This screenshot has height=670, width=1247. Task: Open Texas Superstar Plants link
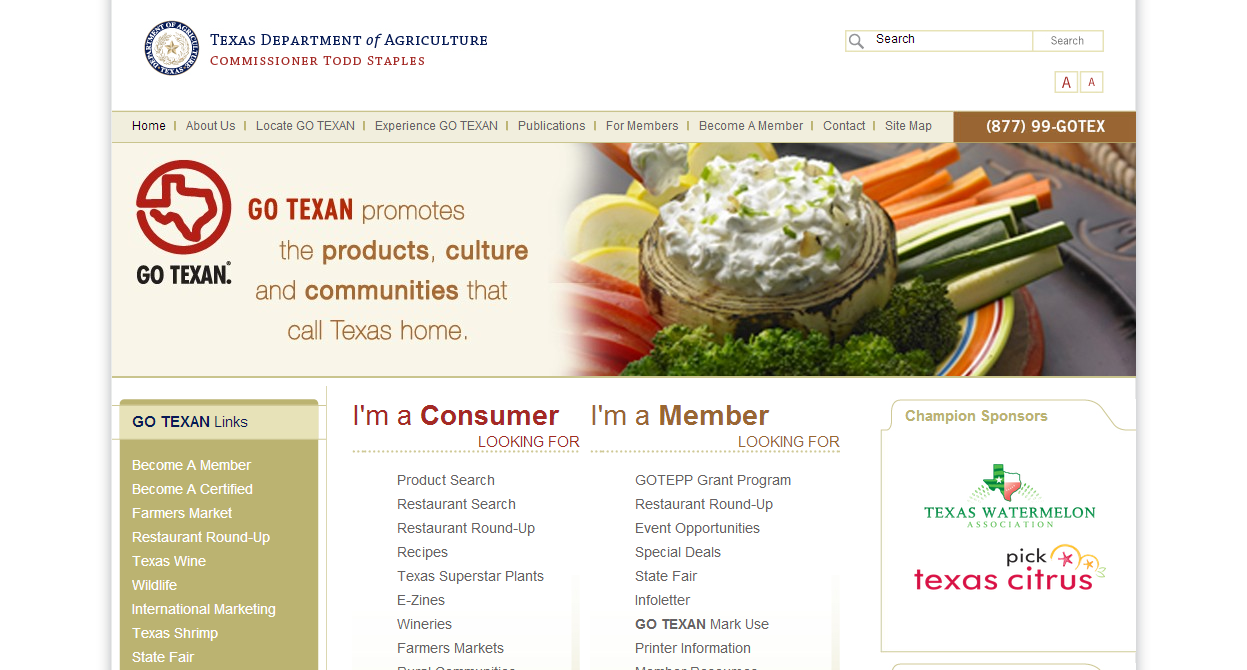[470, 576]
